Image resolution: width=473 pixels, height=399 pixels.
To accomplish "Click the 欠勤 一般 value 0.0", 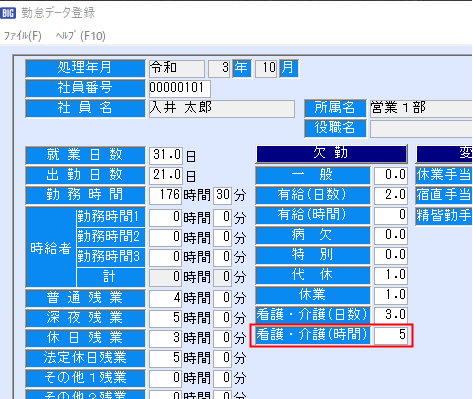I will click(x=391, y=175).
